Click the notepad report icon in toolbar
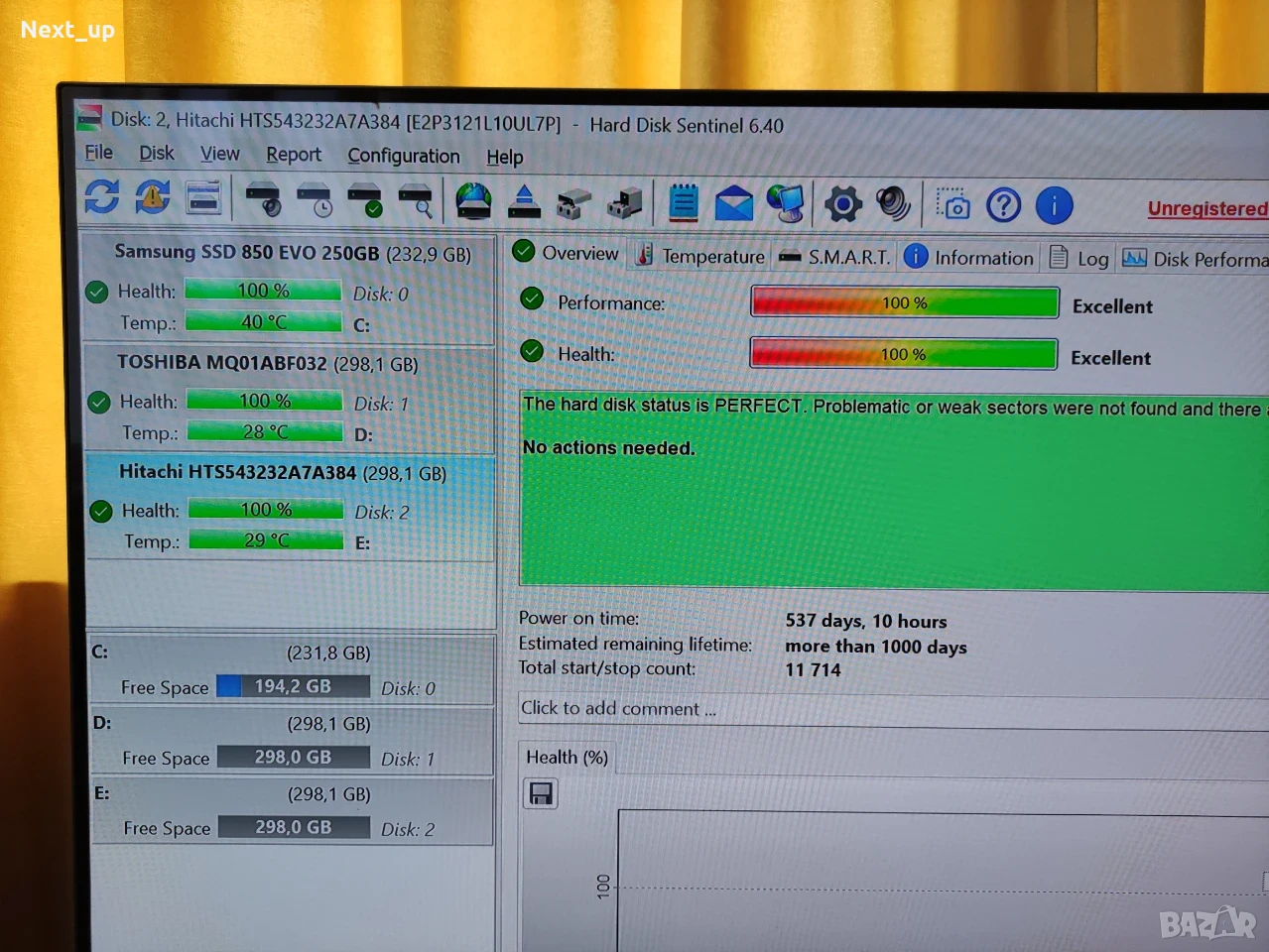This screenshot has height=952, width=1269. tap(683, 202)
